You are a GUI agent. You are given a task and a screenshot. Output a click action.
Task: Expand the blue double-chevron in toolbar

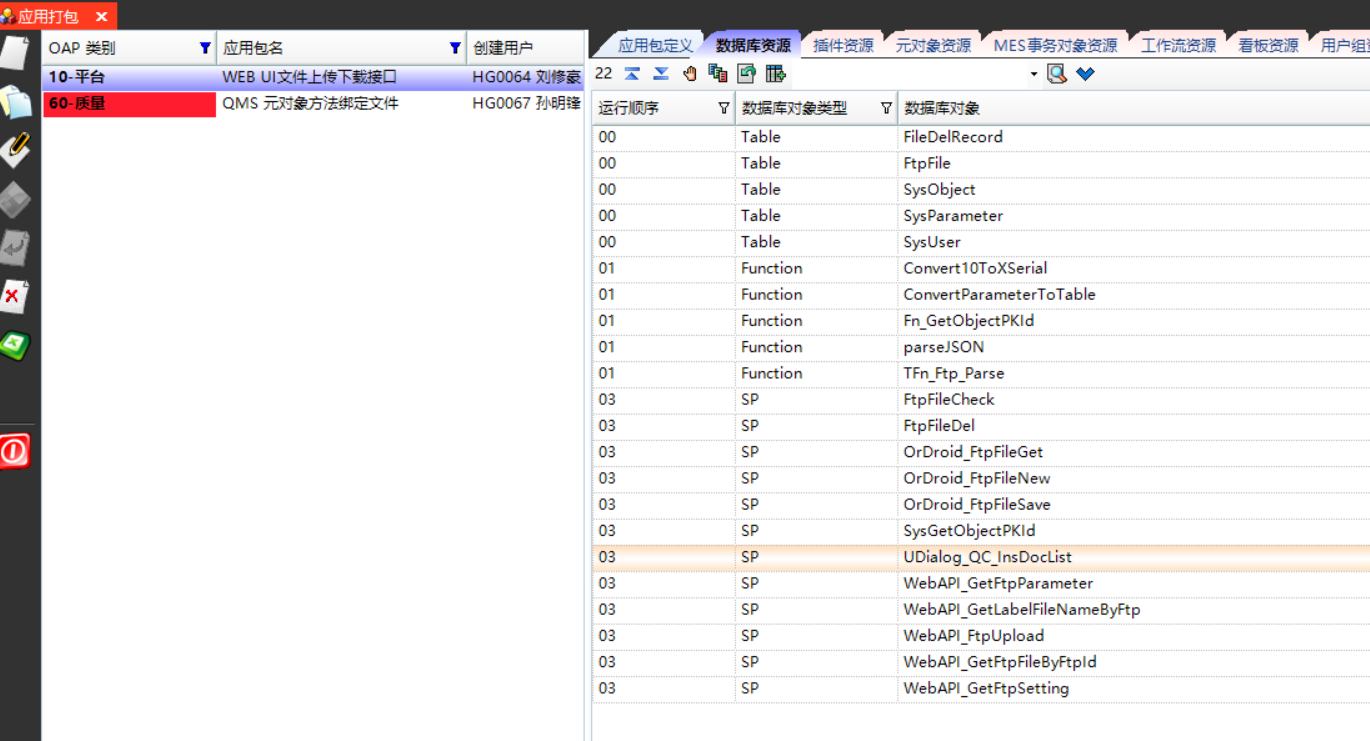click(1086, 74)
